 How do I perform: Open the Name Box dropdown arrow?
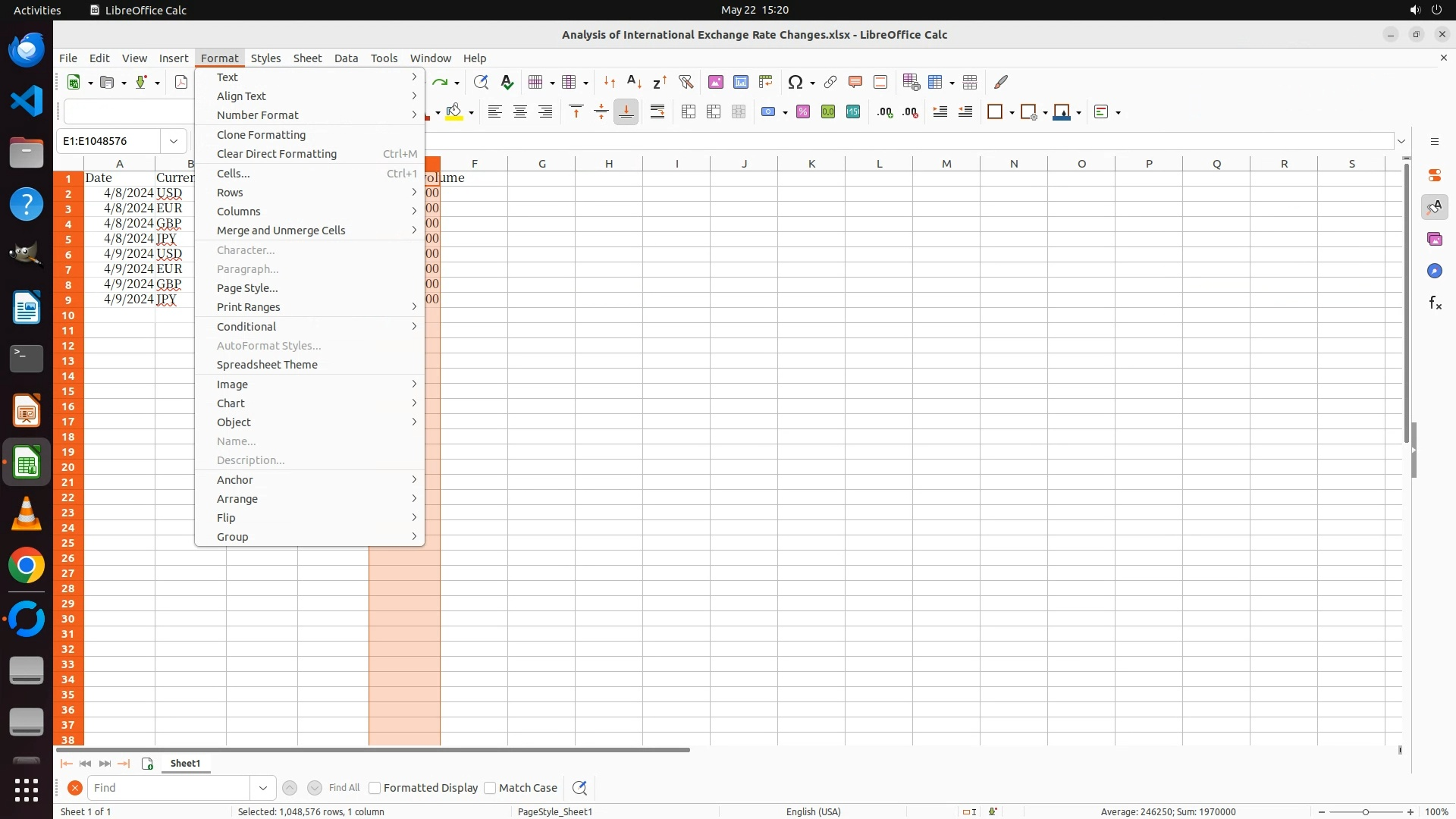(x=174, y=141)
